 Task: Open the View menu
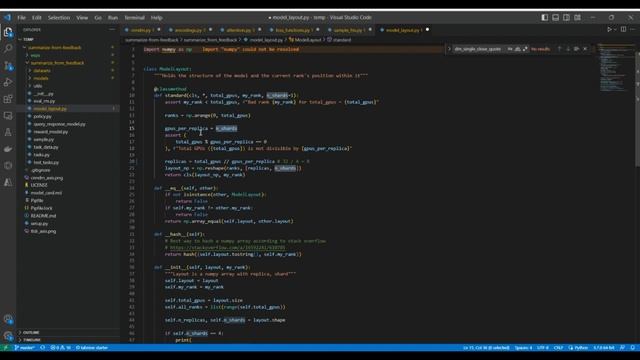(82, 18)
